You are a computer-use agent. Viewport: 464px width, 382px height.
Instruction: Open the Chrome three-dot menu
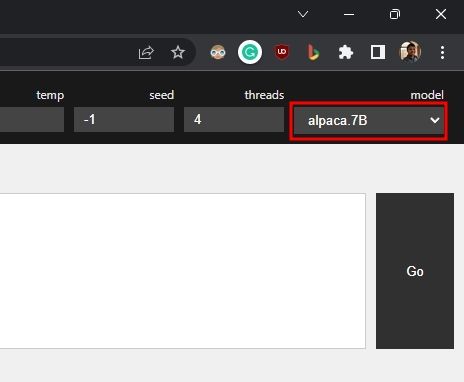pos(442,53)
